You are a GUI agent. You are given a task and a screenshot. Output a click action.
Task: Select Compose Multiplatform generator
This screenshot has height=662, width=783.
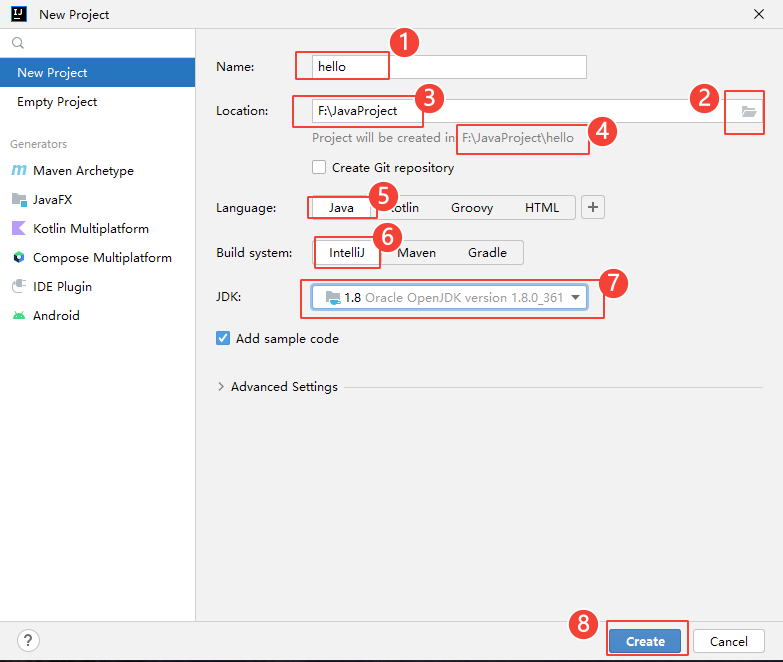pyautogui.click(x=97, y=258)
